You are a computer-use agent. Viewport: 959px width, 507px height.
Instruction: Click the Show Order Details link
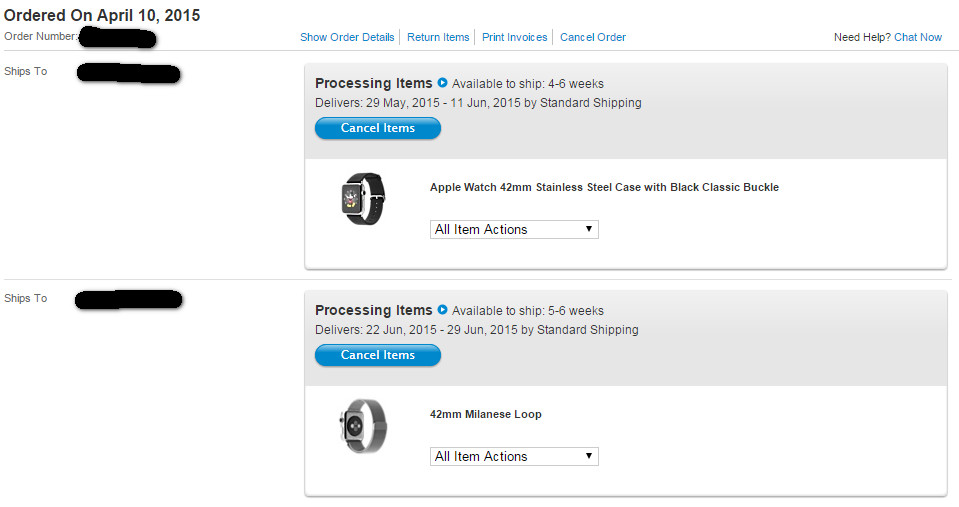(347, 37)
